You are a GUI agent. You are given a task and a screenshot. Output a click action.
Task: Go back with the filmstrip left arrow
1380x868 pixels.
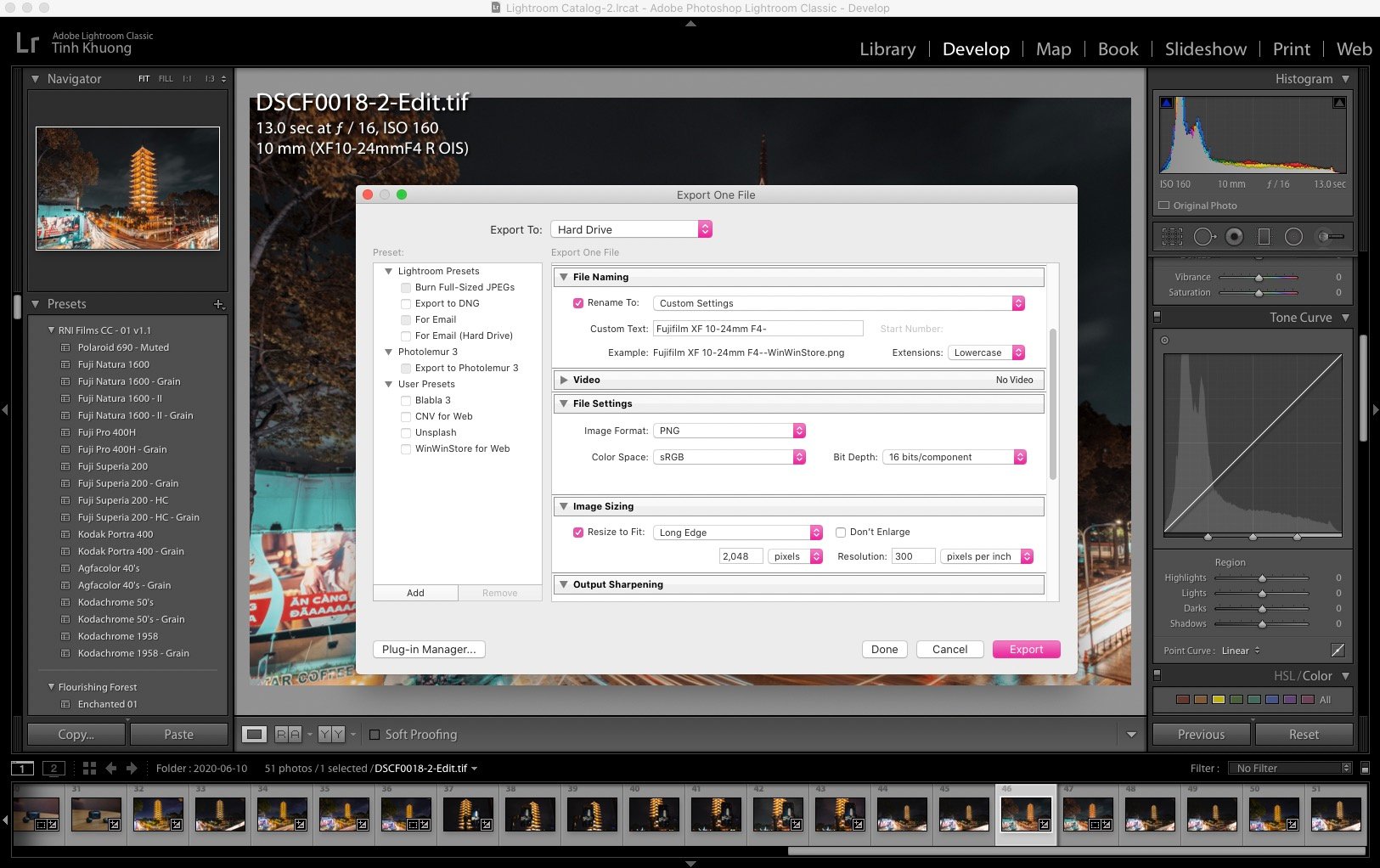(111, 769)
